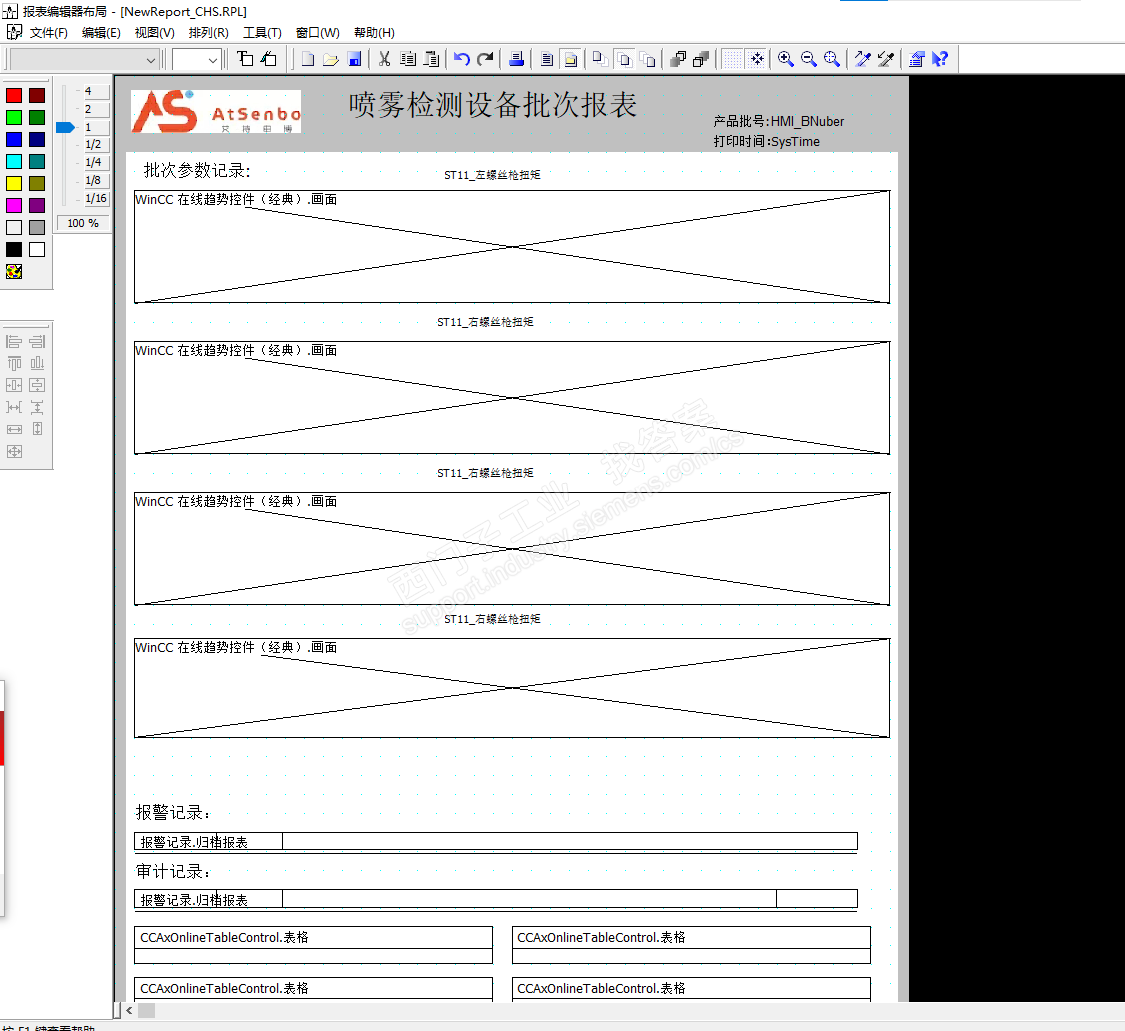
Task: Select the 产品批号:HMI_BNuber field
Action: [x=778, y=121]
